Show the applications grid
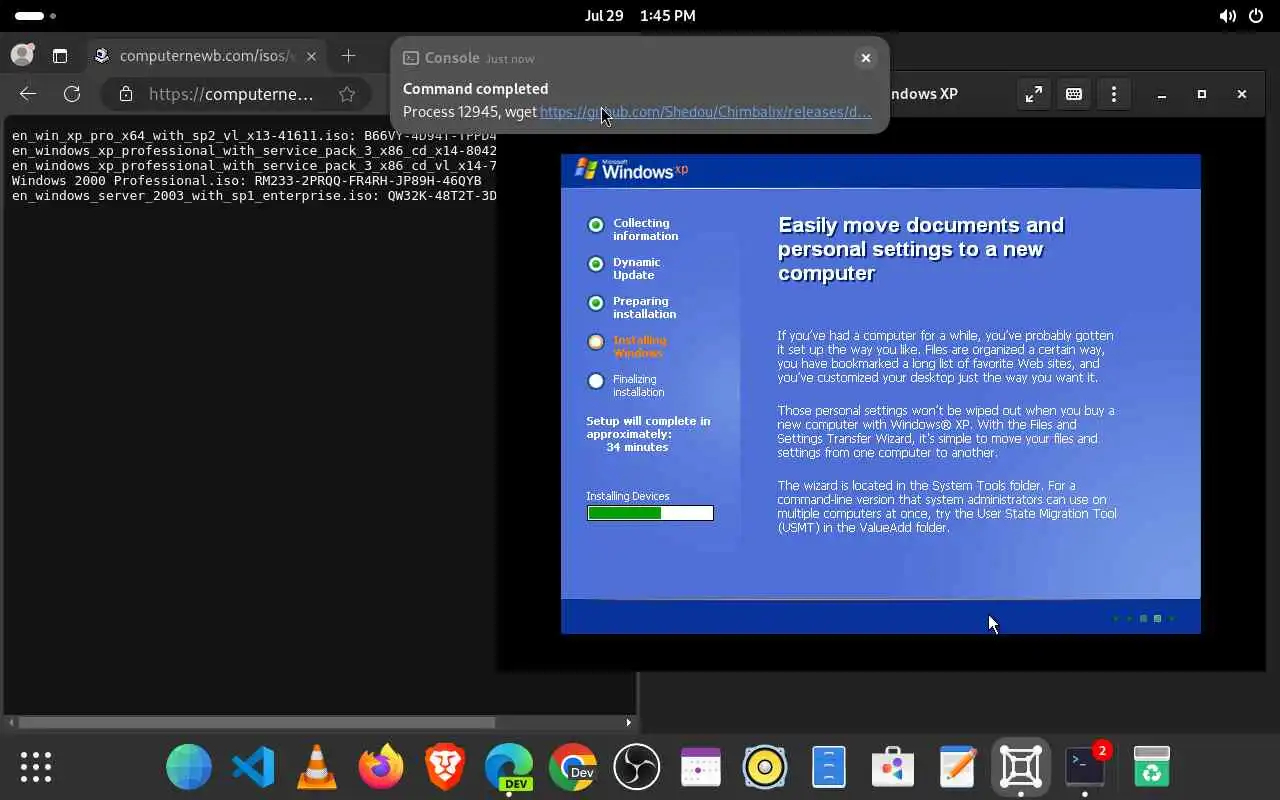1280x800 pixels. pyautogui.click(x=36, y=767)
